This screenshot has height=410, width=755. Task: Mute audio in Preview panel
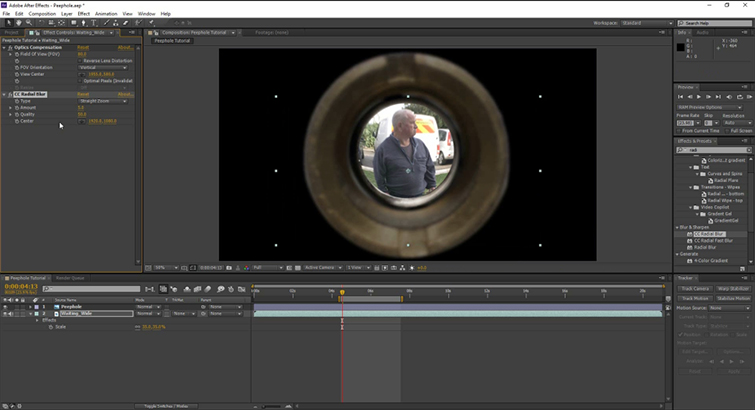tap(729, 97)
